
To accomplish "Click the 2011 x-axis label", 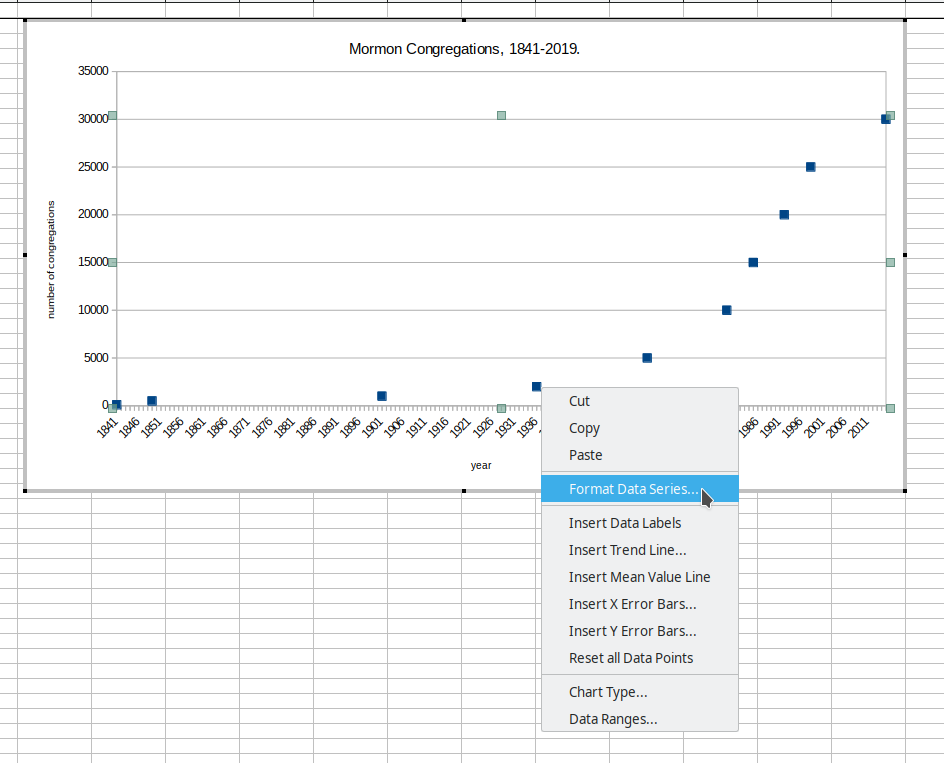I will pyautogui.click(x=859, y=428).
